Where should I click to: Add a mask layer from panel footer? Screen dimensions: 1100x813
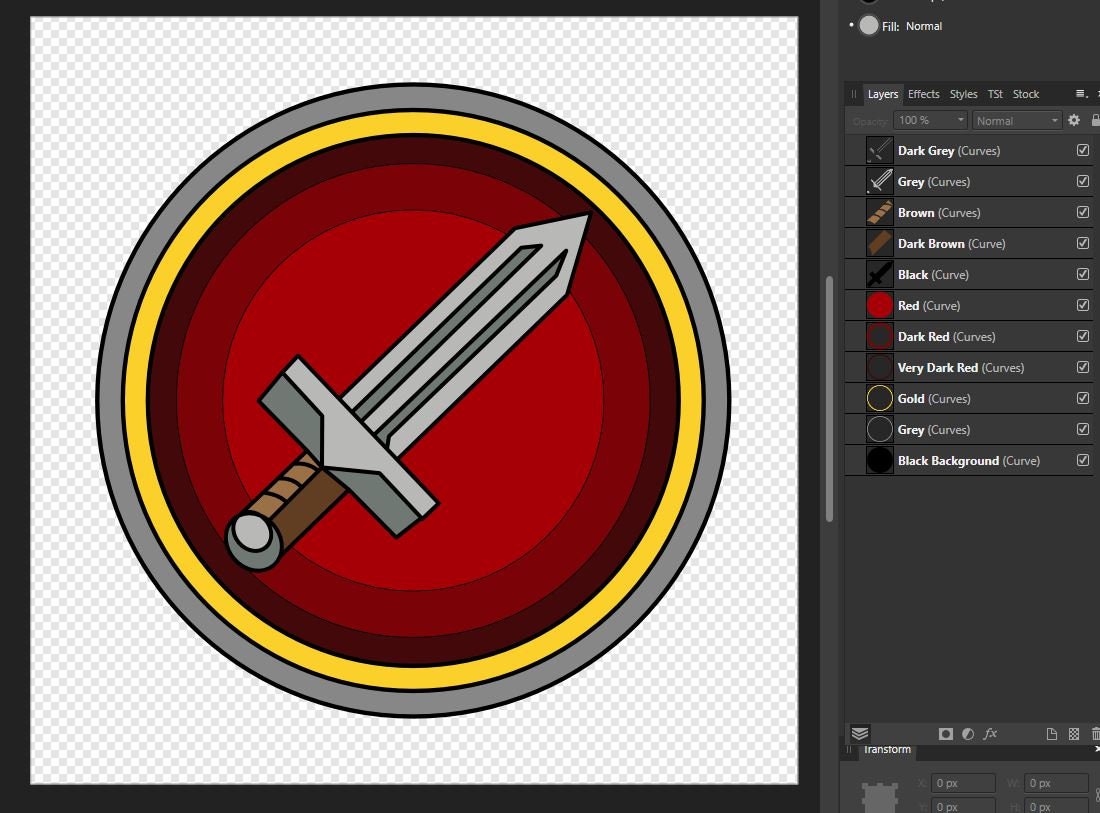[x=946, y=733]
